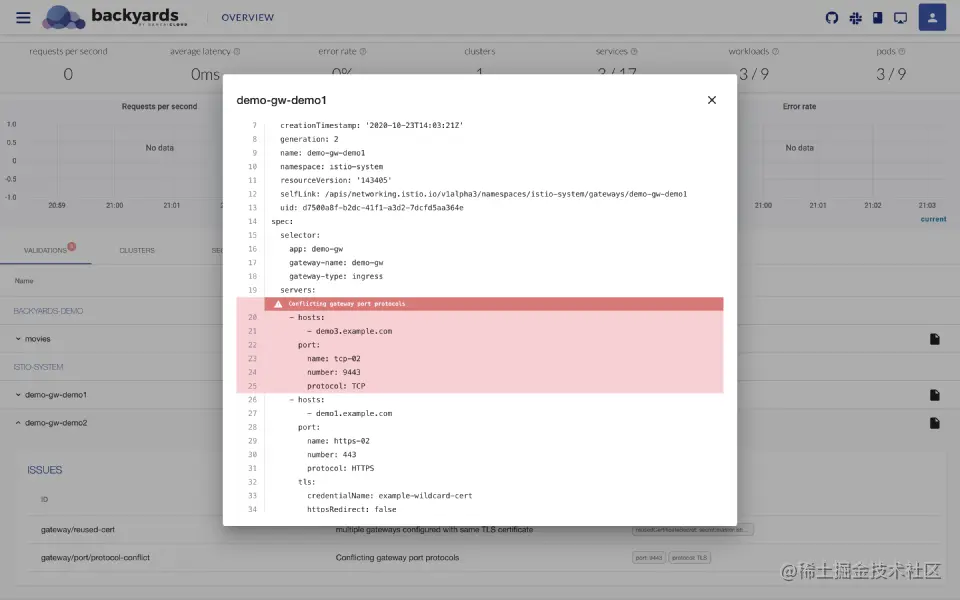Click line 'number: 443' in YAML
Viewport: 960px width, 600px height.
pos(331,454)
